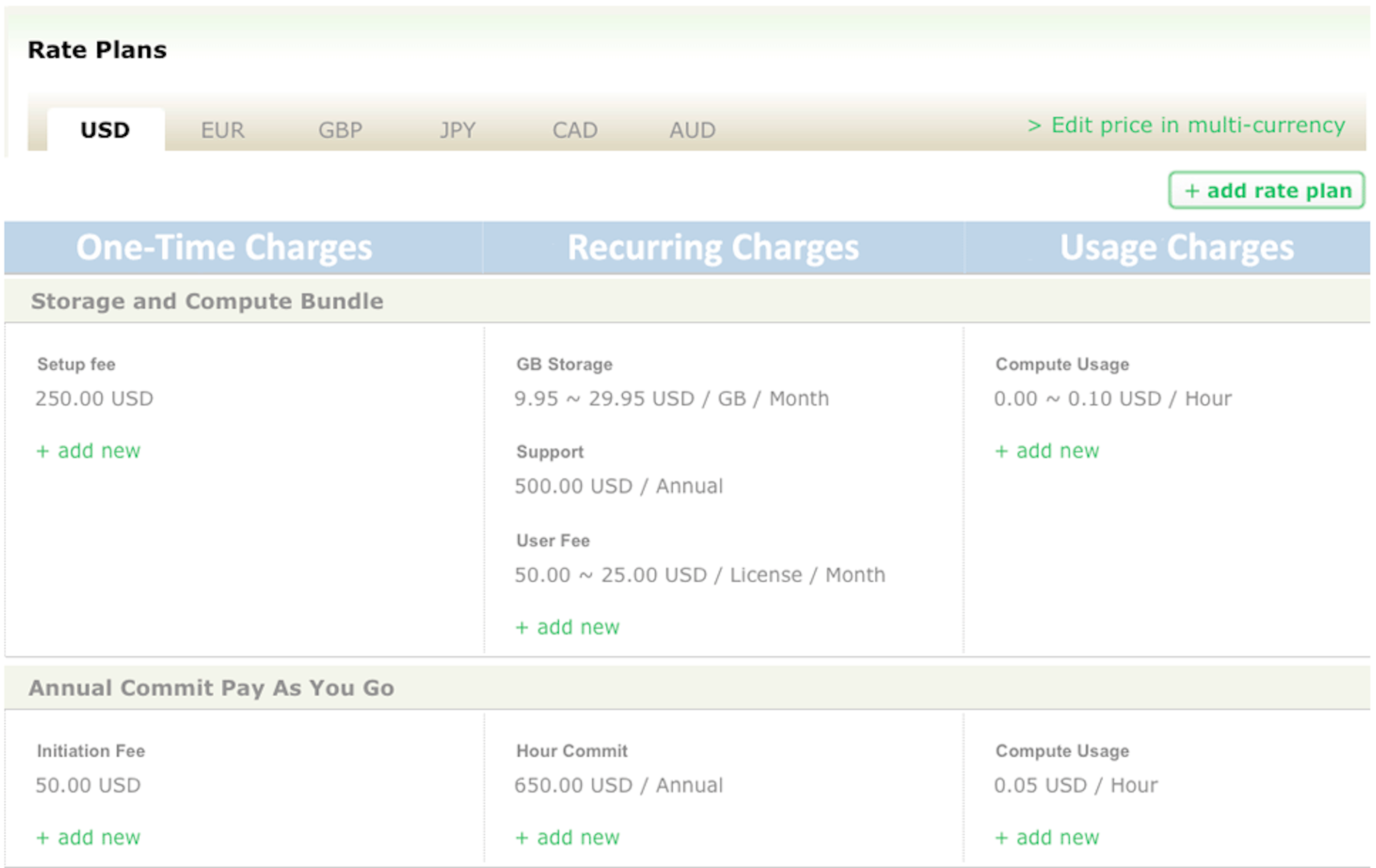
Task: Click the One-Time Charges column header
Action: tap(226, 247)
